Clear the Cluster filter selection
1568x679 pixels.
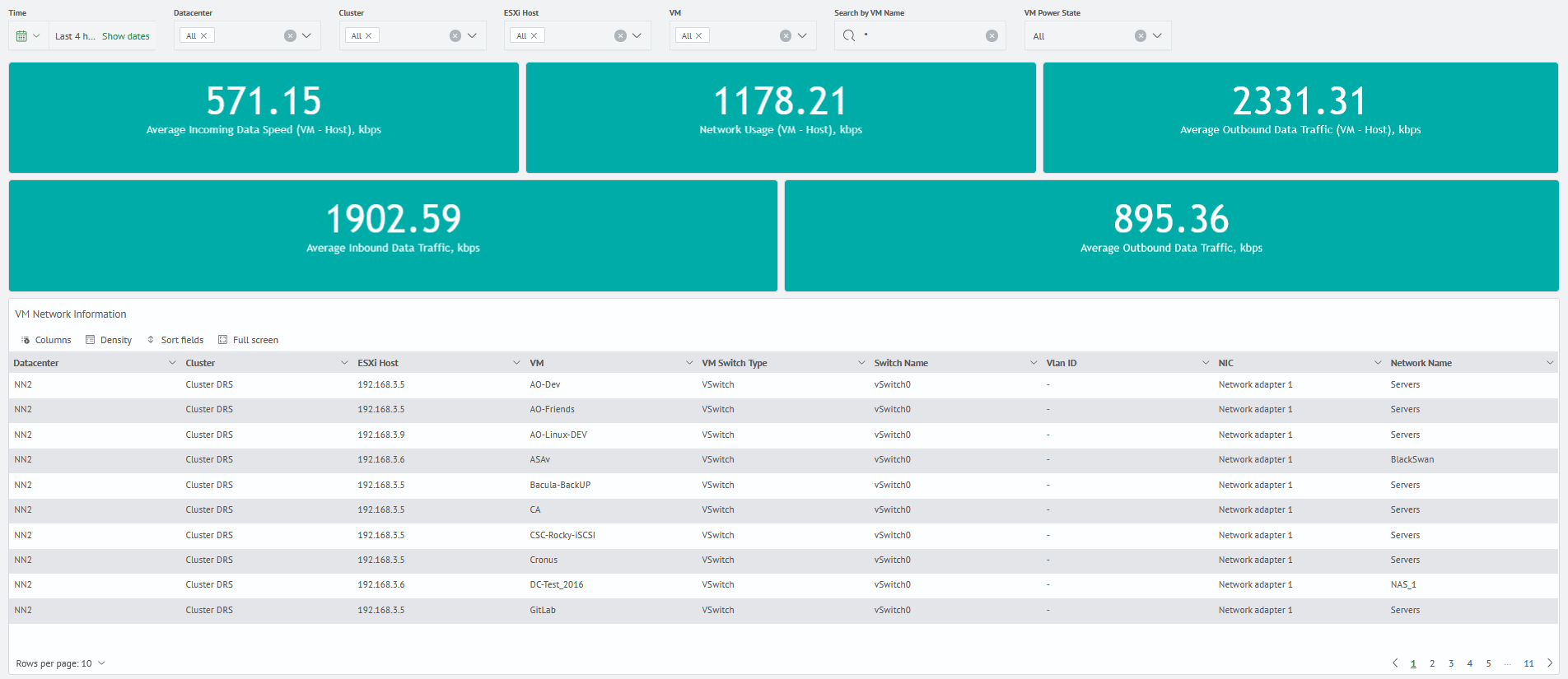point(455,35)
